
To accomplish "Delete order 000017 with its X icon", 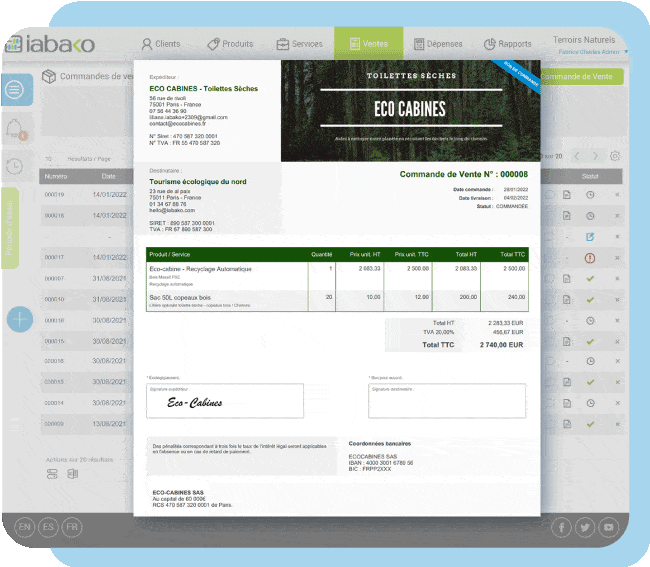I will [x=617, y=258].
